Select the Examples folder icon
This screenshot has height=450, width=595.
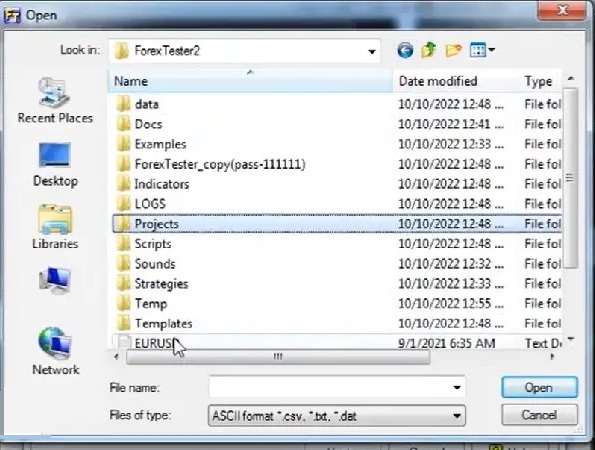pos(123,144)
